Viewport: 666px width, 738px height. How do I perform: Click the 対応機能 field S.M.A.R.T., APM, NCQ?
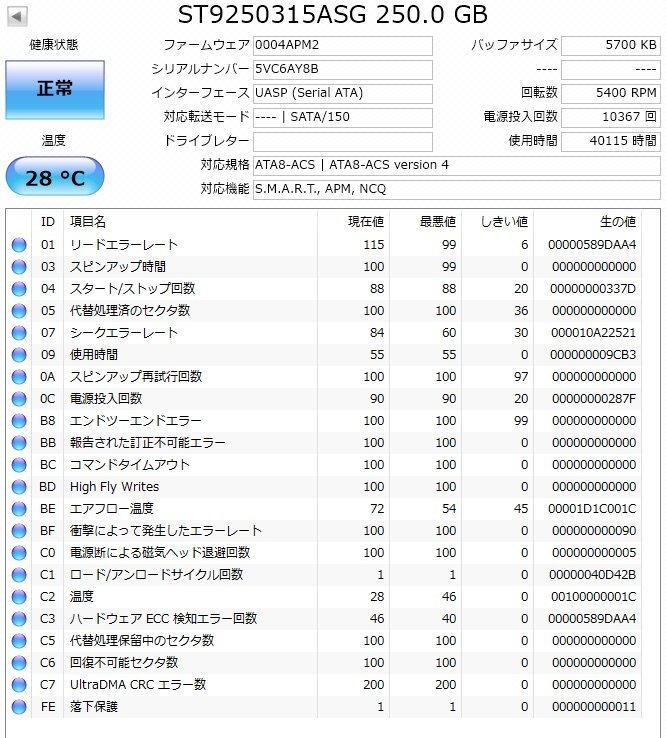click(457, 190)
